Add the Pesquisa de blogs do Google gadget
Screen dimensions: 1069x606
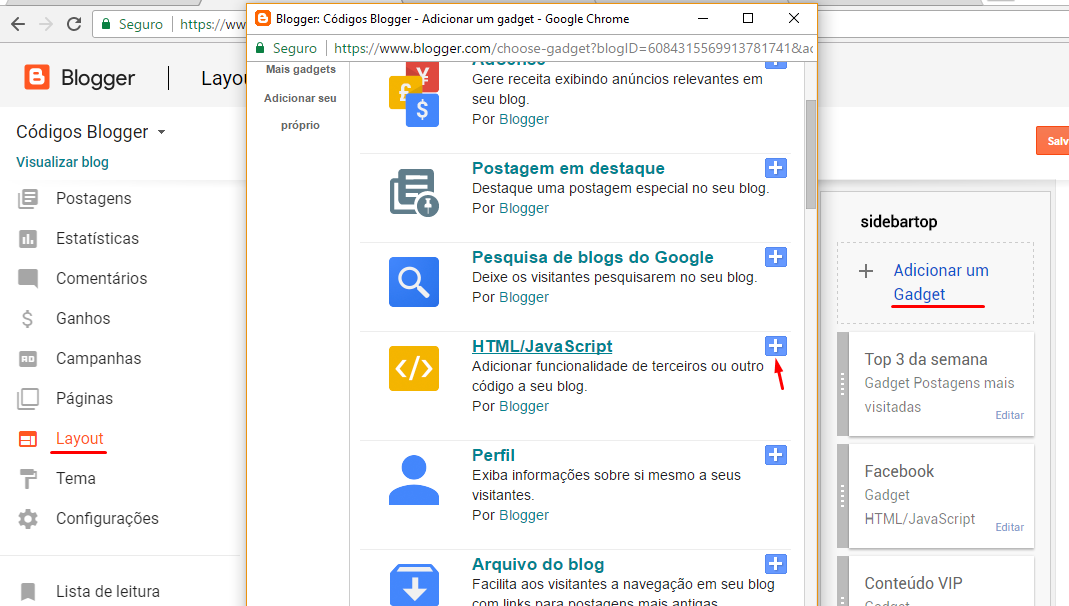pos(776,257)
